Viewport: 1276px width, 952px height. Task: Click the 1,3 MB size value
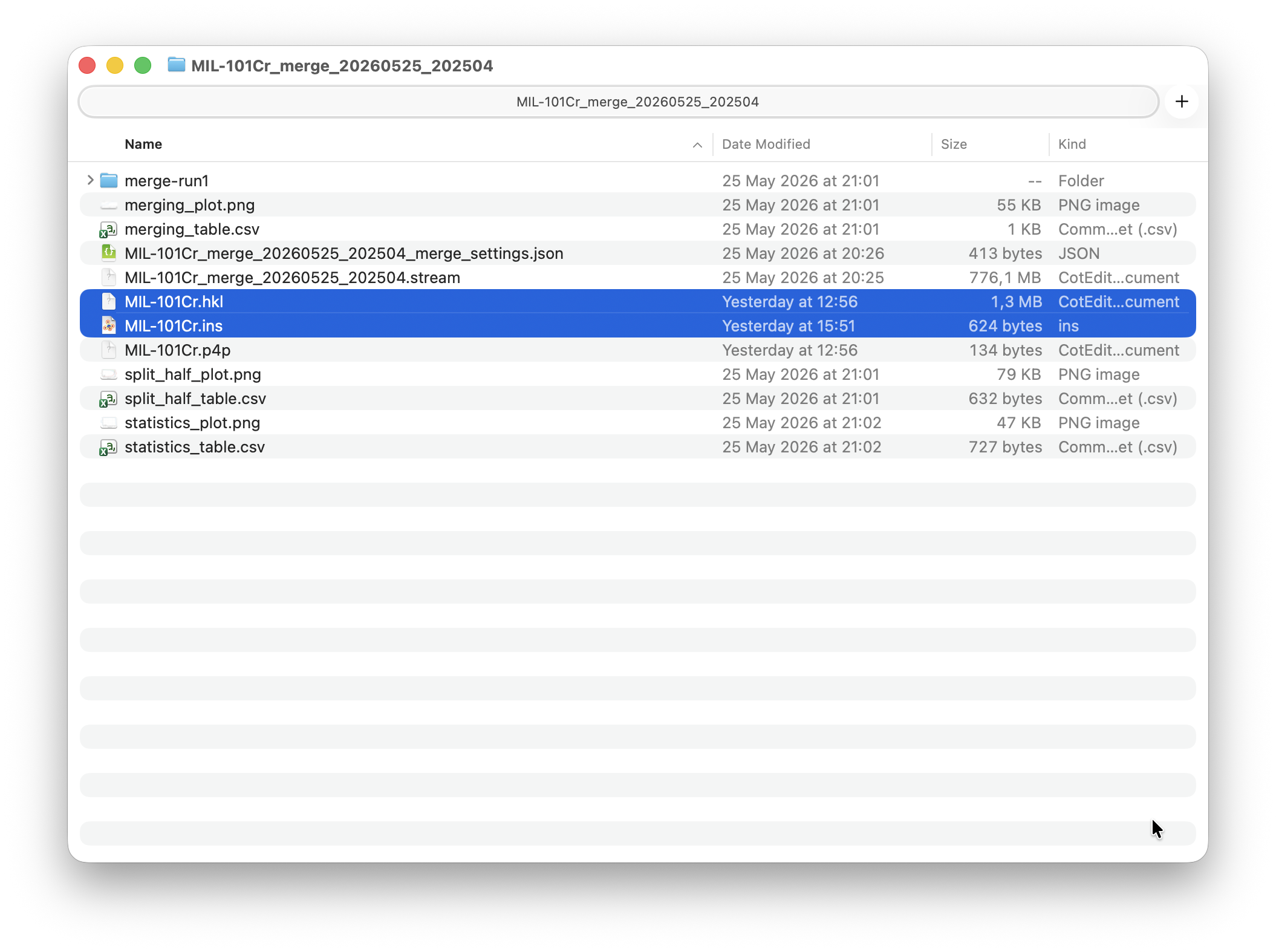point(1016,302)
